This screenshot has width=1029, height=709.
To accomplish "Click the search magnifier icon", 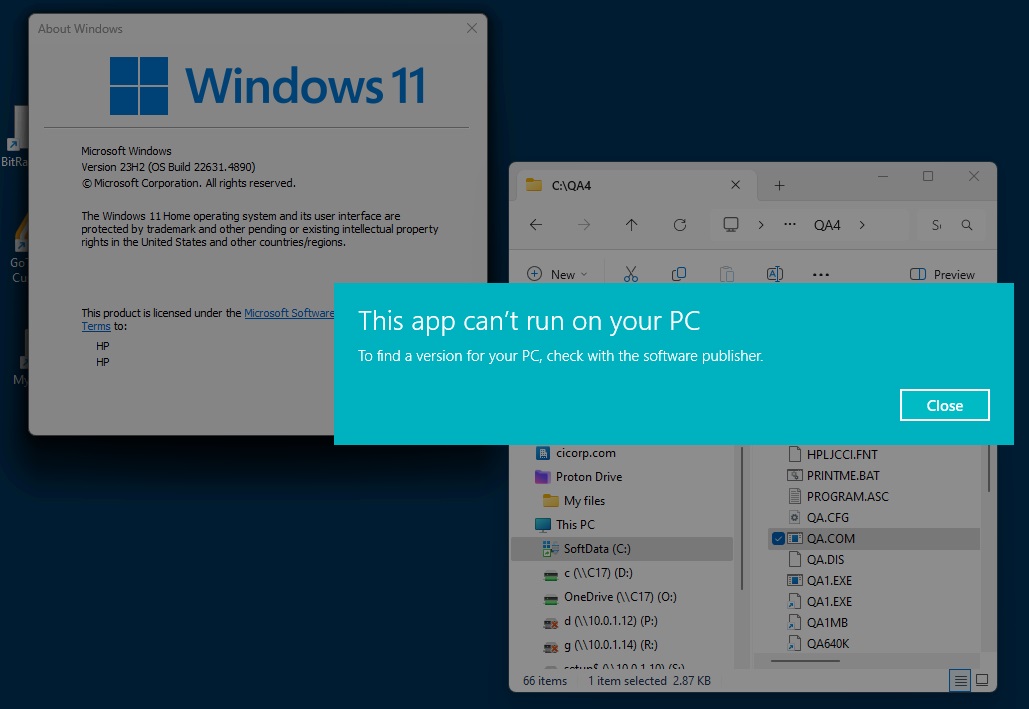I will (x=967, y=225).
